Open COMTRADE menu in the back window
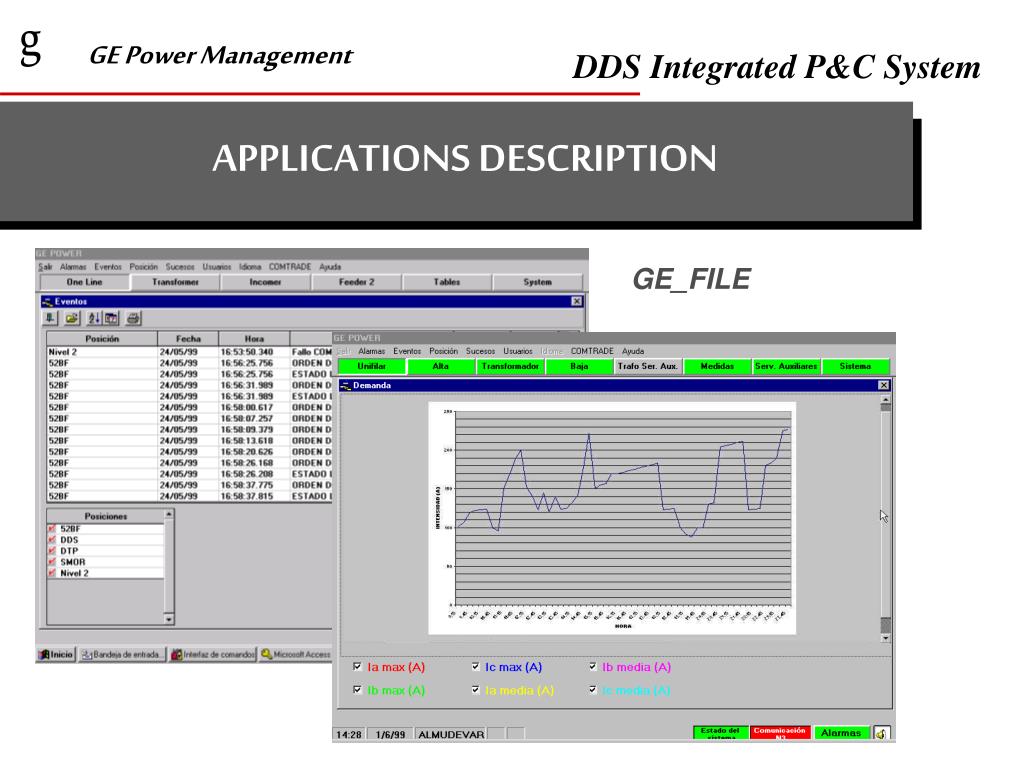 pos(290,267)
